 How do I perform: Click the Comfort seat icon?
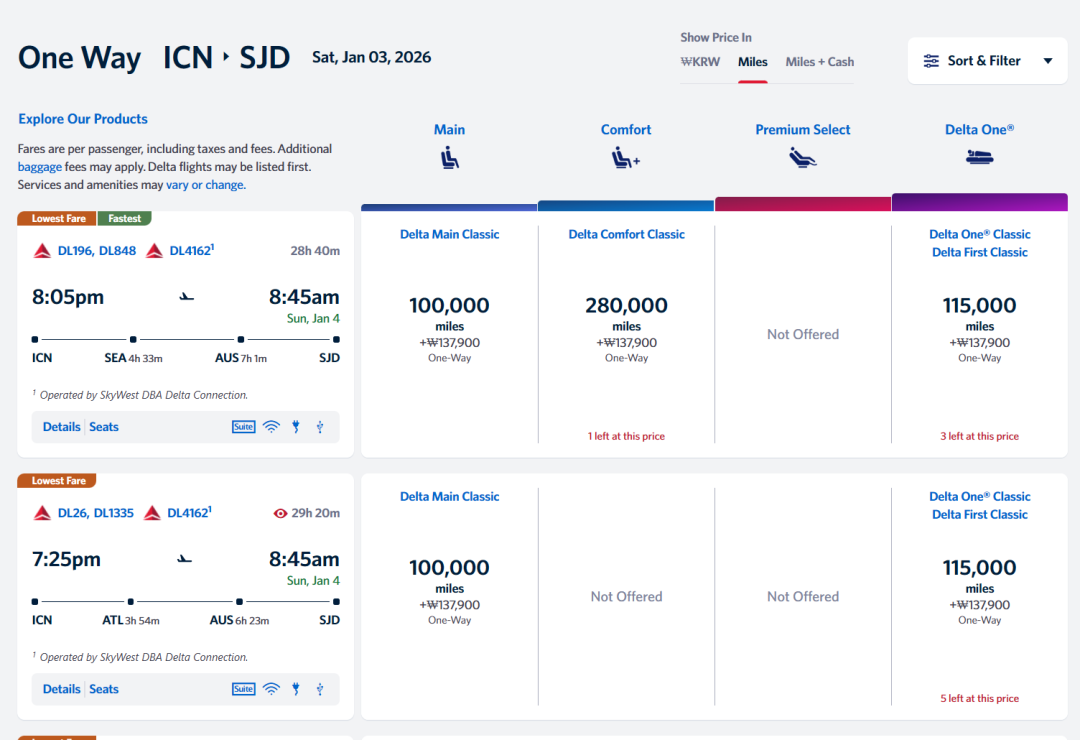click(x=626, y=158)
